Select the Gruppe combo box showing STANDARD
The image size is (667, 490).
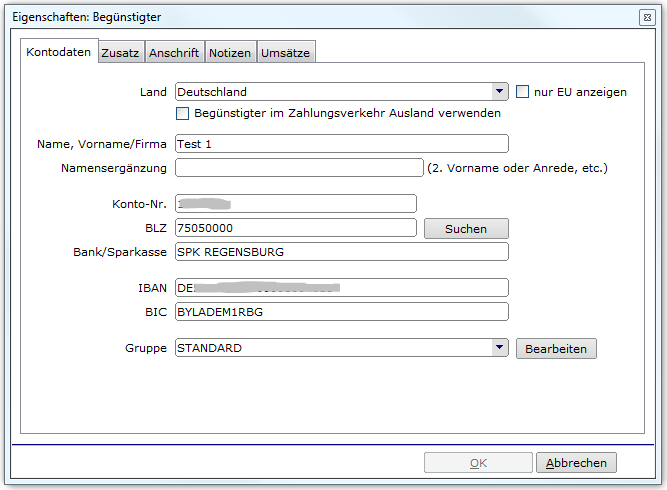(x=342, y=348)
